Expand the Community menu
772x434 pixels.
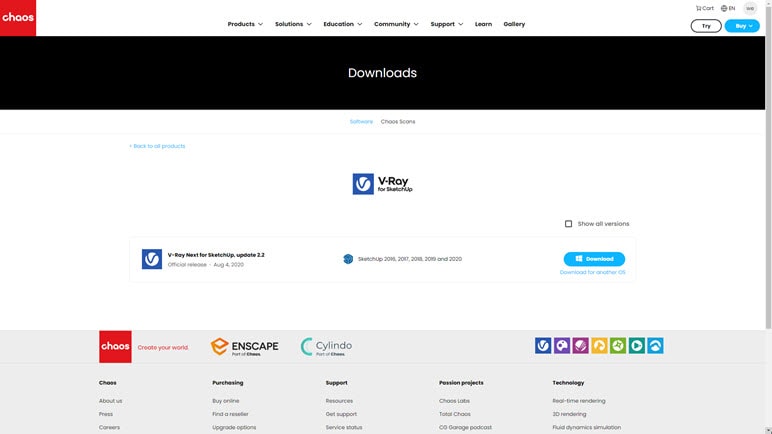click(x=396, y=24)
